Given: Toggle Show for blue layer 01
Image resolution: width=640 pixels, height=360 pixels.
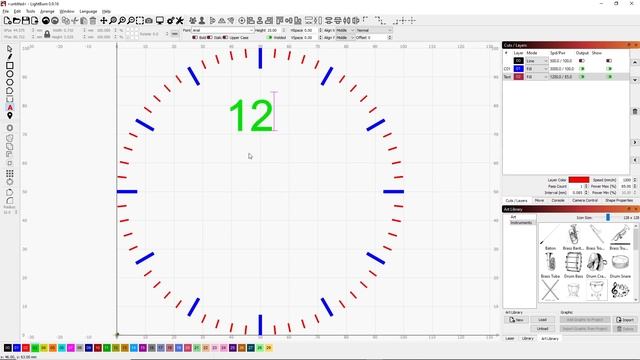Looking at the screenshot, I should [609, 69].
